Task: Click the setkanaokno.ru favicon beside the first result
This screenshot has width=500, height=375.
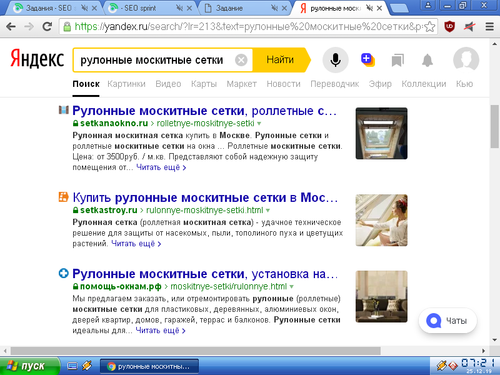Action: point(64,110)
